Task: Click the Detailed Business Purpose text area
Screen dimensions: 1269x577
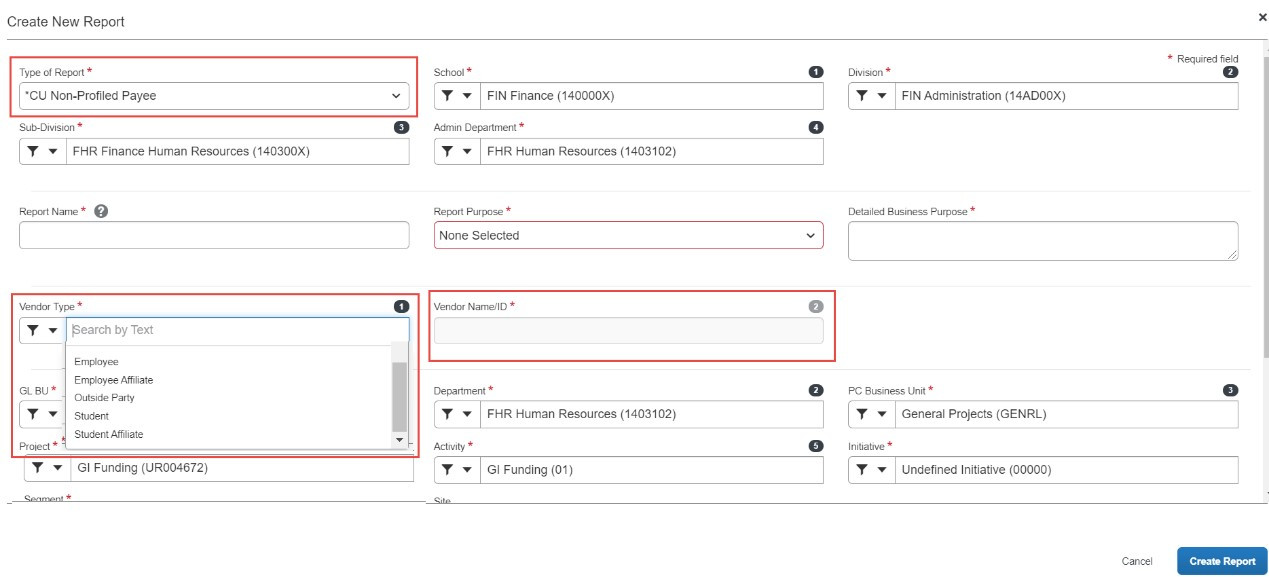Action: [1042, 241]
